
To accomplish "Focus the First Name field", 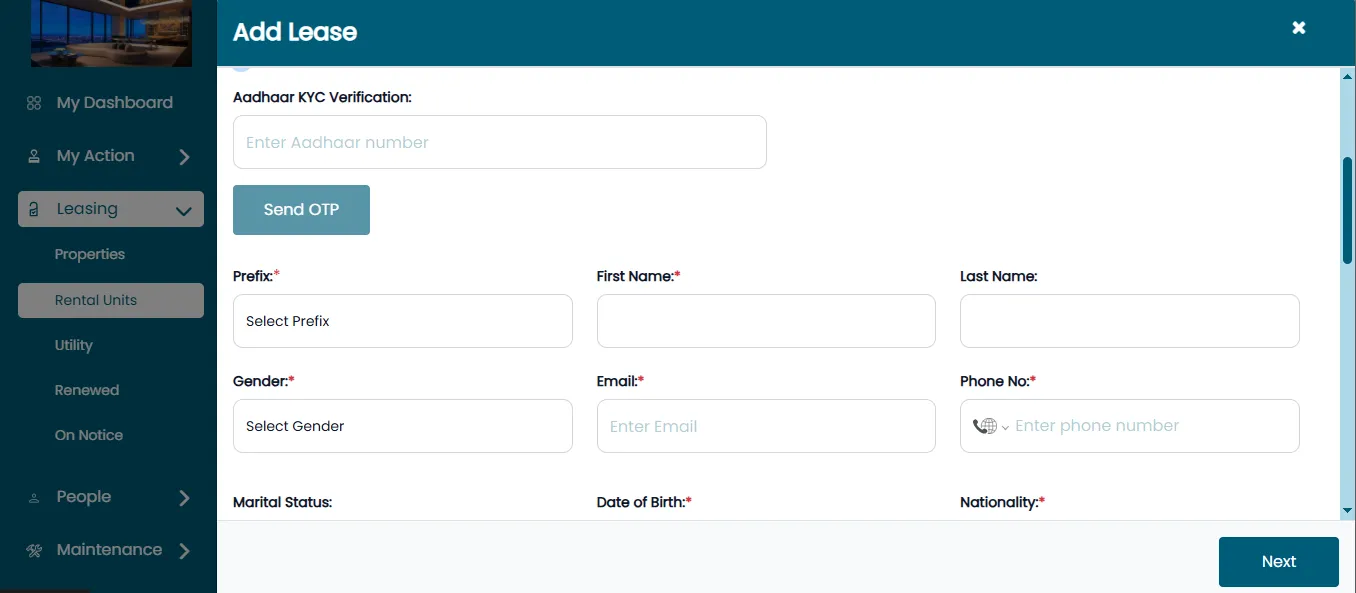I will (x=766, y=321).
